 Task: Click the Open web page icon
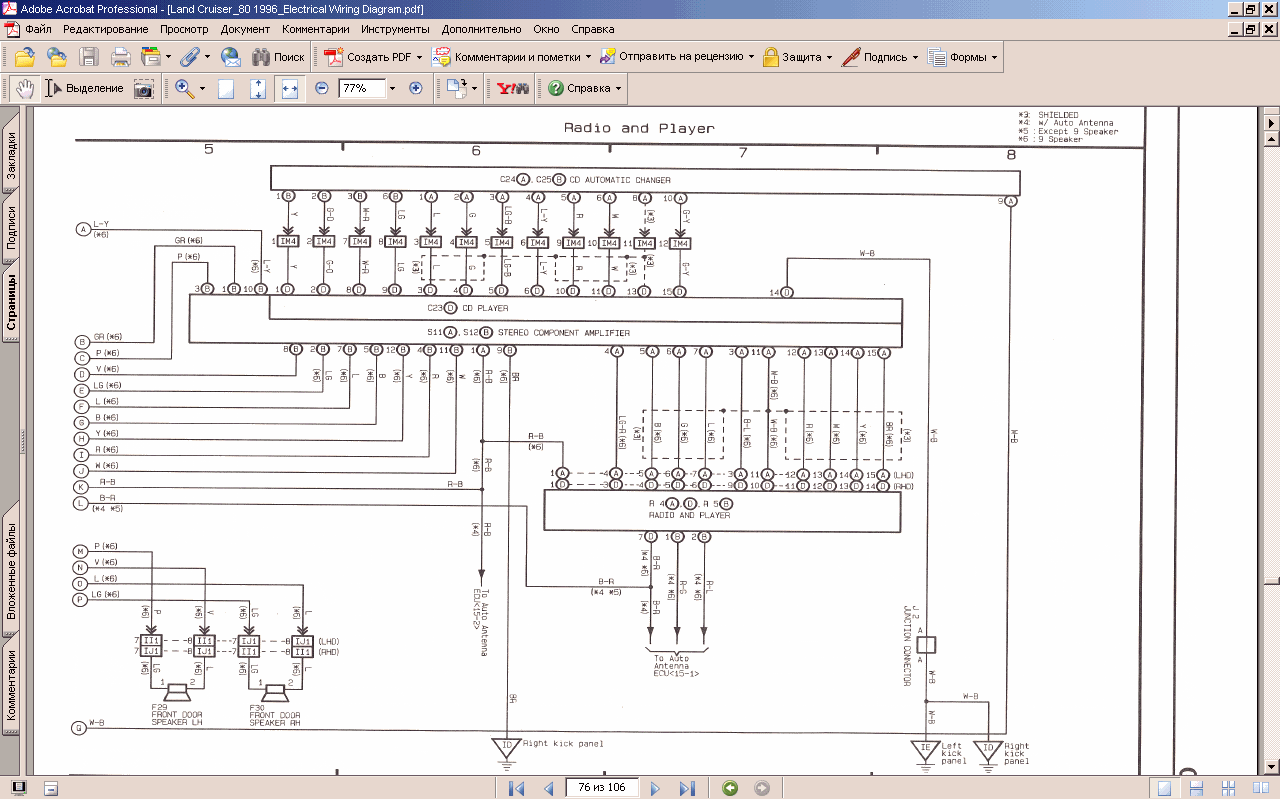pos(57,57)
